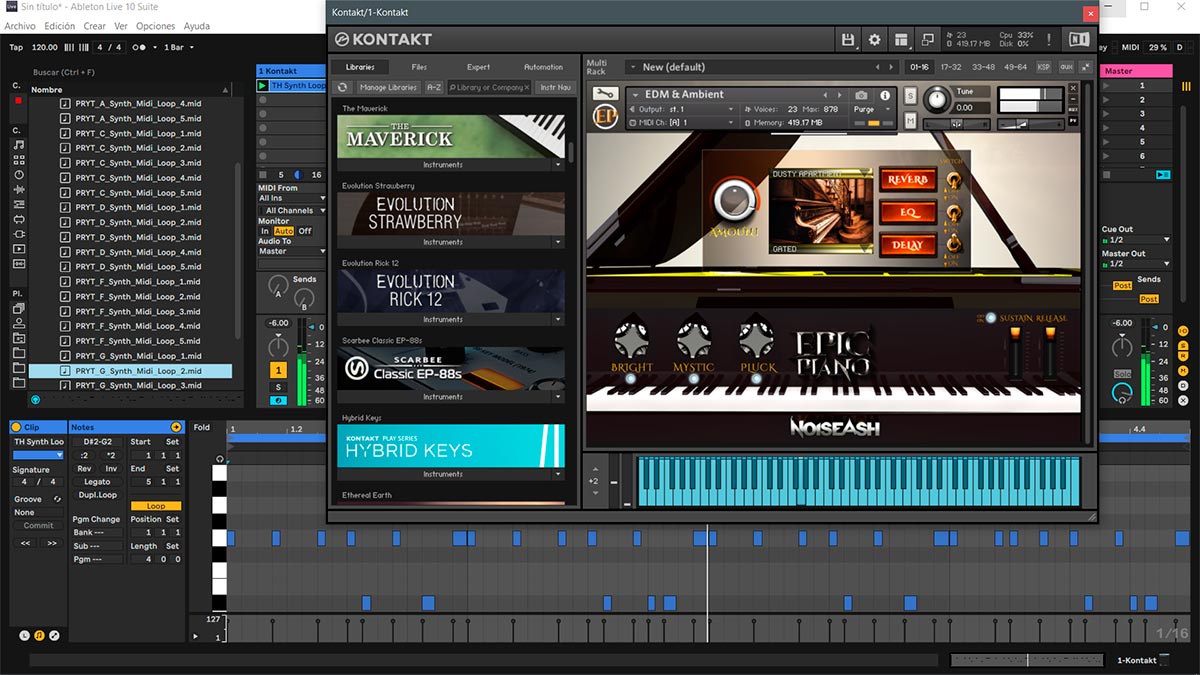Open Sounds category in Ableton browser sidebar
1200x675 pixels.
click(x=18, y=144)
